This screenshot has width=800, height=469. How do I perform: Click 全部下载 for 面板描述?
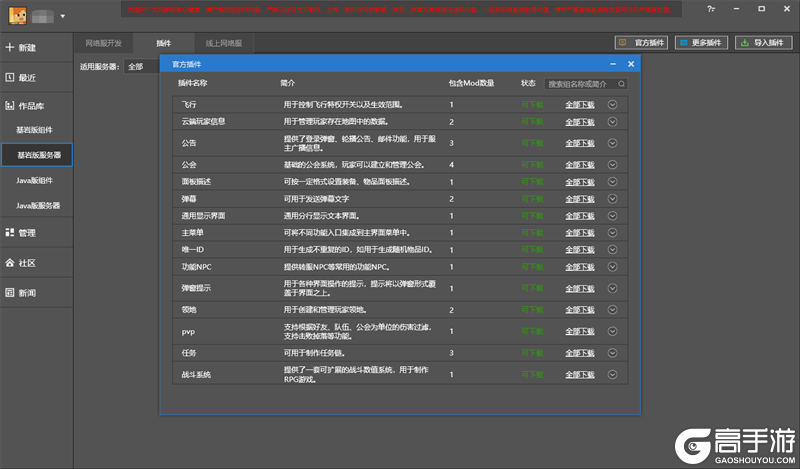(580, 182)
